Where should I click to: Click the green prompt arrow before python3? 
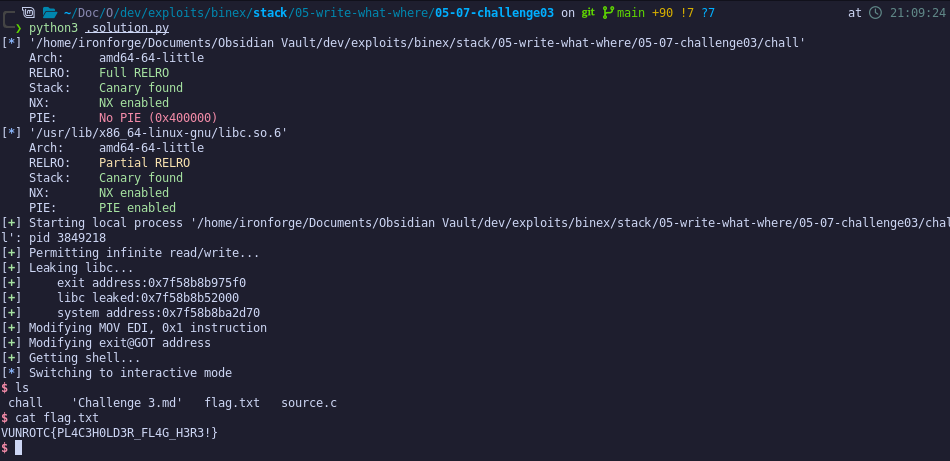(x=18, y=28)
